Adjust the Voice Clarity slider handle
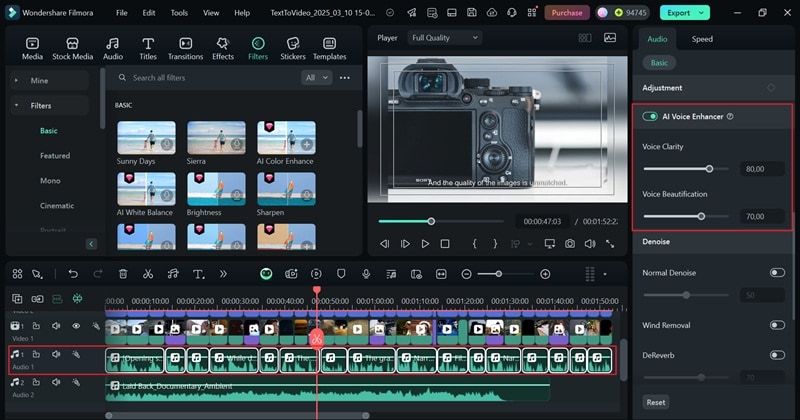Viewport: 800px width, 420px height. click(x=709, y=168)
